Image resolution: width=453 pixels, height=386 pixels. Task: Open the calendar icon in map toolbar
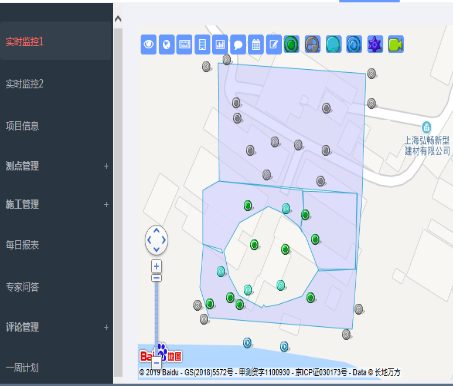[x=256, y=44]
